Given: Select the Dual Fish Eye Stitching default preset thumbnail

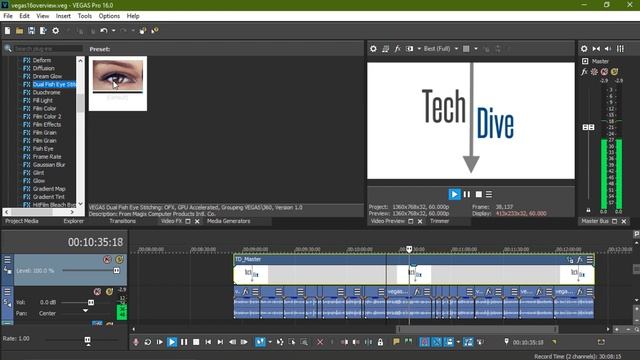Looking at the screenshot, I should tap(118, 83).
